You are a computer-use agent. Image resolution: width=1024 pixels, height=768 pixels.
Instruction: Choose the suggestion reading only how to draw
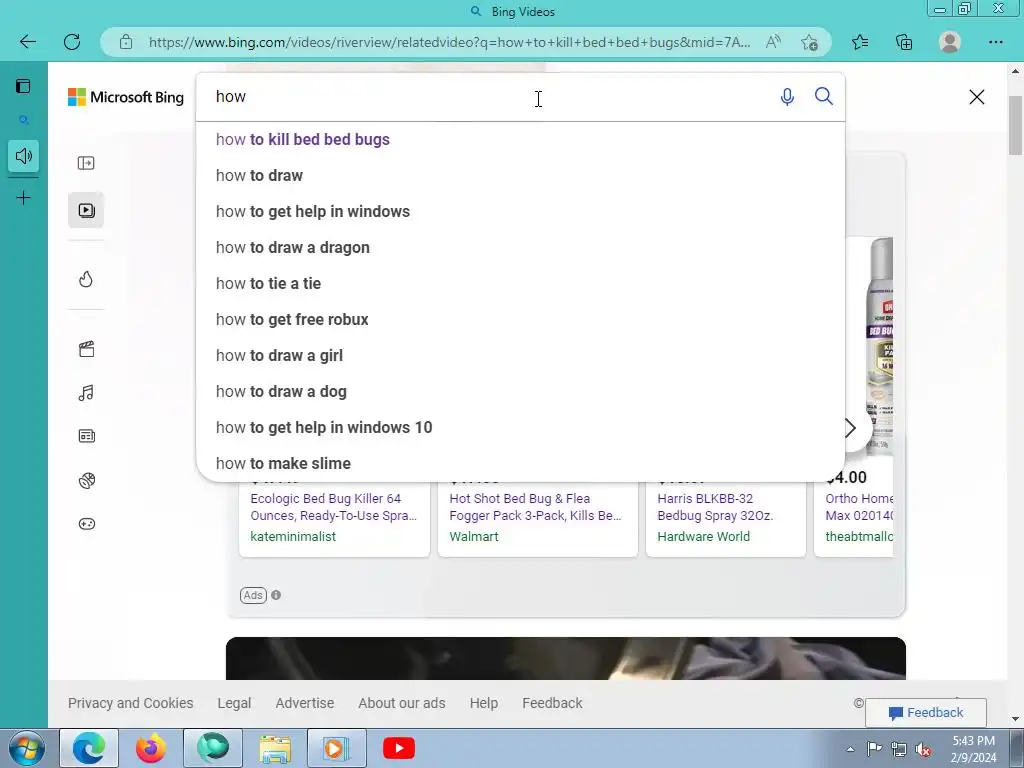point(520,176)
